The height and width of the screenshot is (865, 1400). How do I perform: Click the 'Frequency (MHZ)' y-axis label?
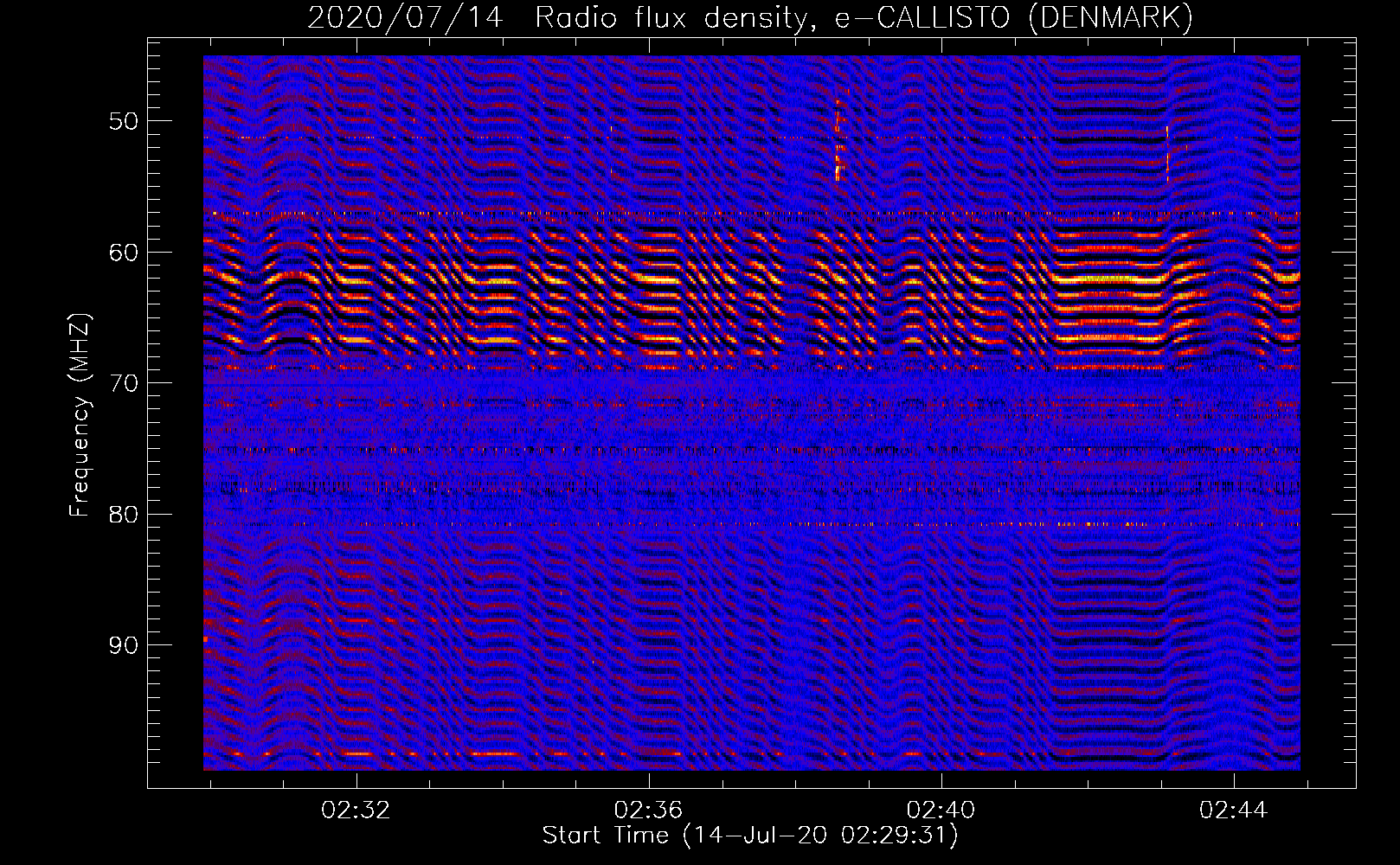tap(80, 415)
